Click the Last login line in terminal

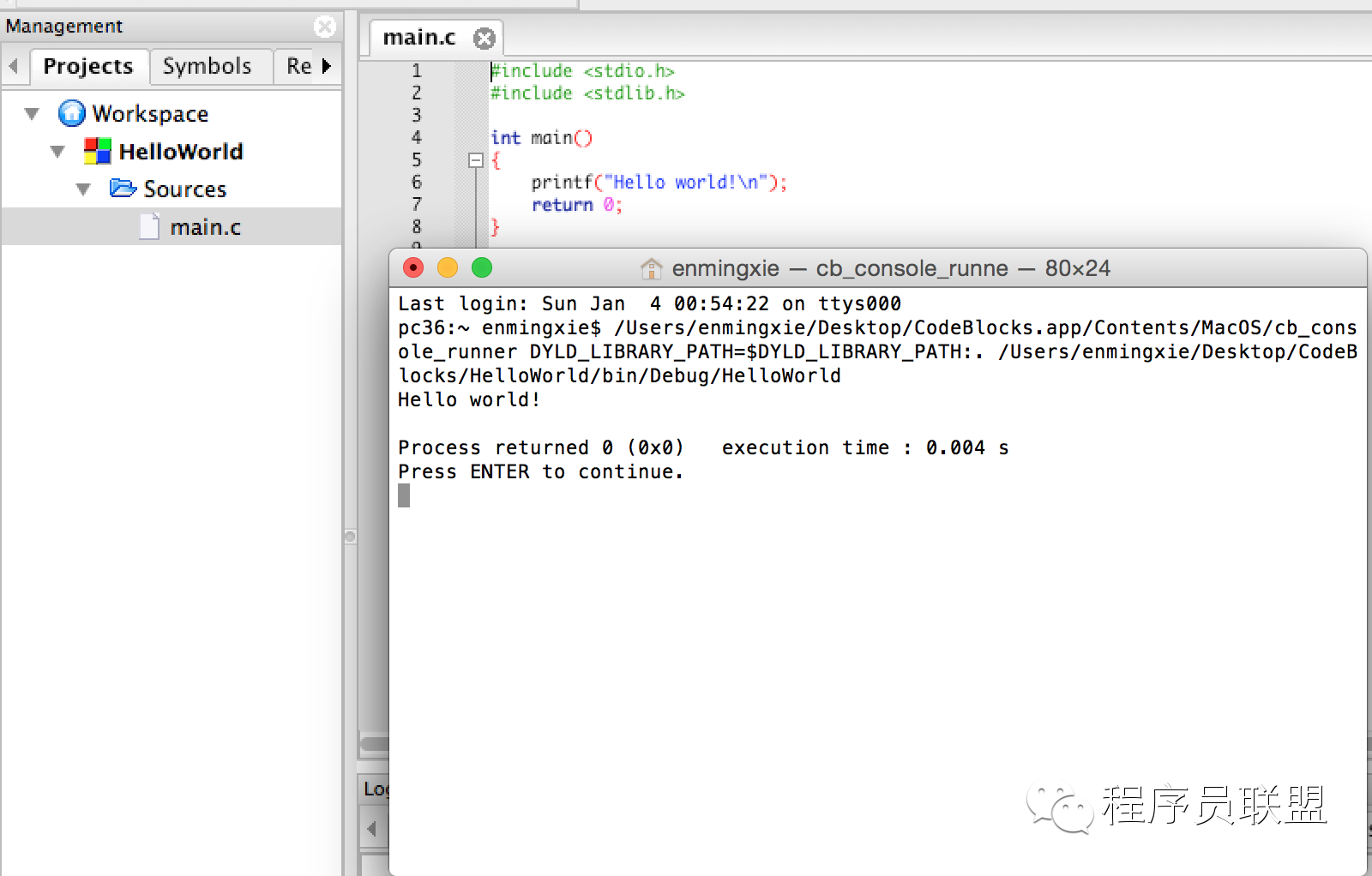649,303
